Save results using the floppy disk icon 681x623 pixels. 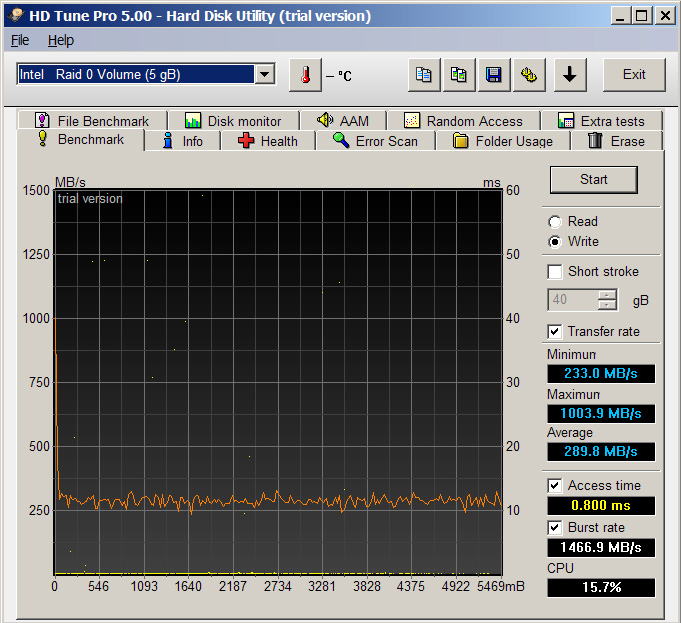[x=492, y=75]
